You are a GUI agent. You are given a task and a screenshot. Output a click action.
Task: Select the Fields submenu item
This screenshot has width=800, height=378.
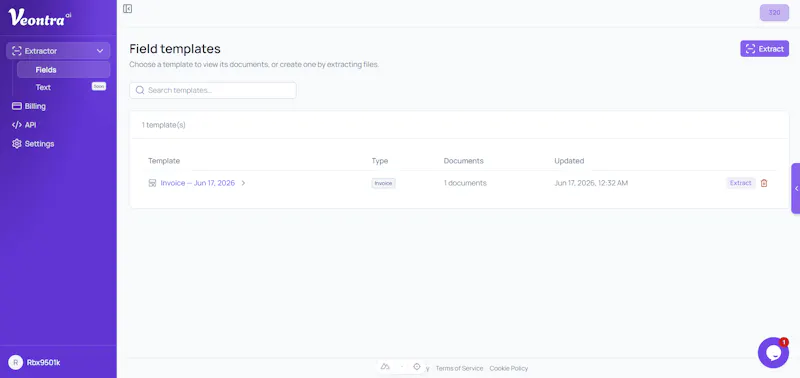63,70
